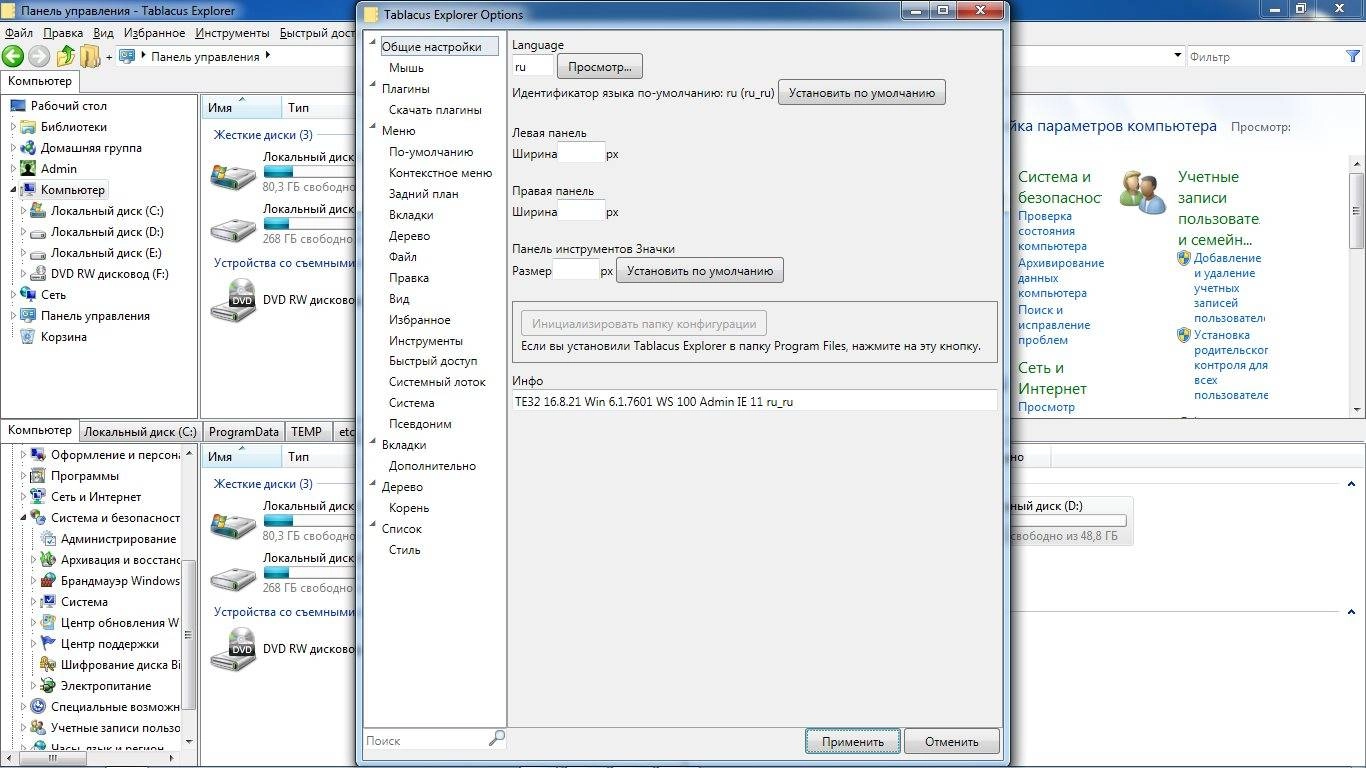
Task: Click language Установить по умолчанию button
Action: 862,93
